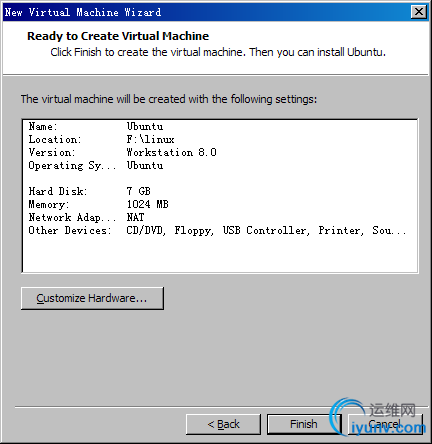Screen dimensions: 432x444
Task: Select the Network Adap... NAT row
Action: (220, 217)
